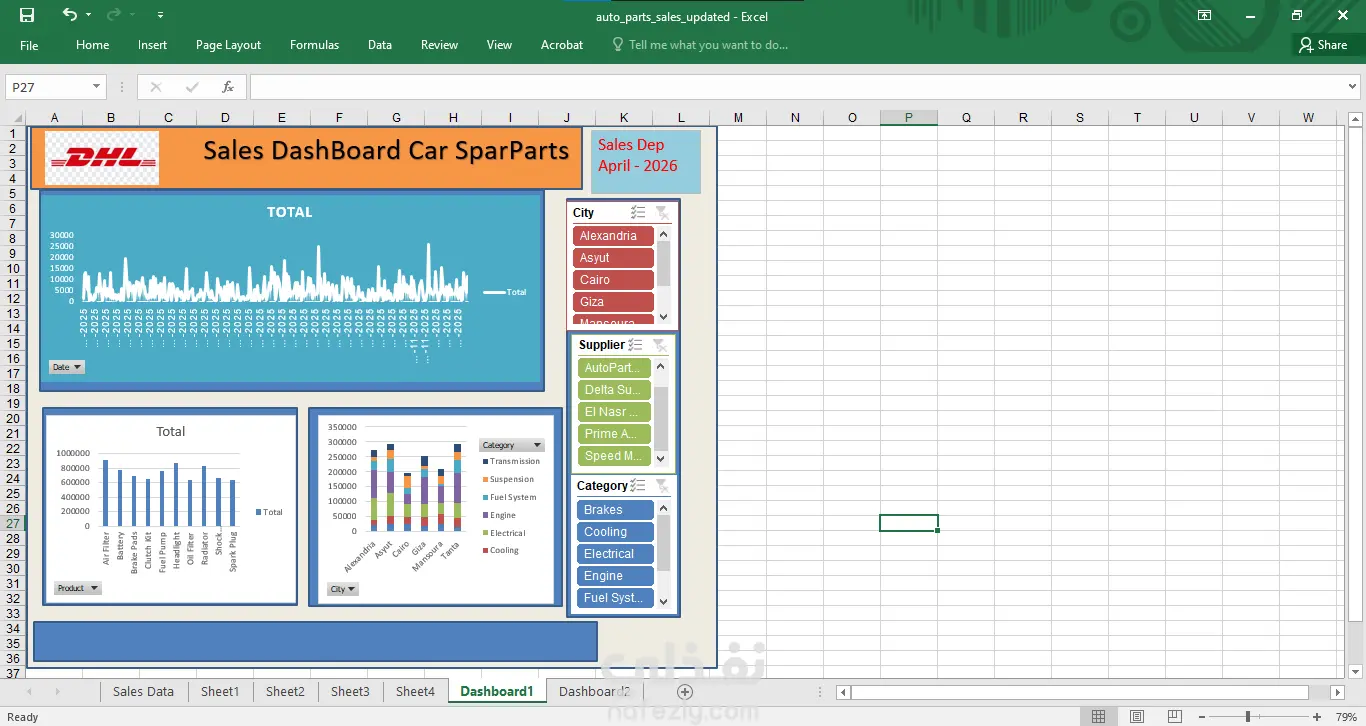The height and width of the screenshot is (726, 1366).
Task: Zoom out with the minus button
Action: 1202,717
